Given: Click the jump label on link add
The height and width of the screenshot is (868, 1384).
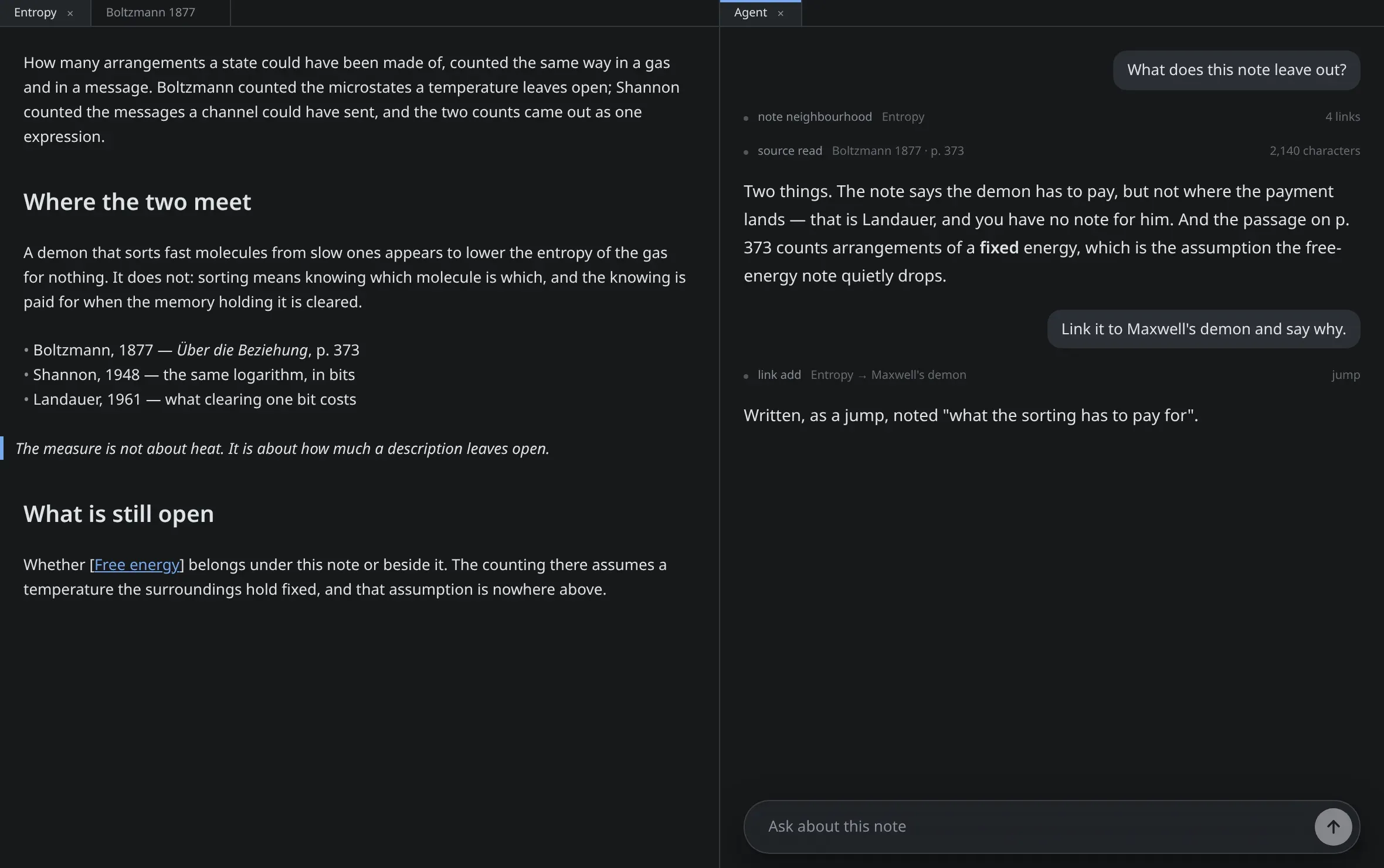Looking at the screenshot, I should tap(1345, 375).
